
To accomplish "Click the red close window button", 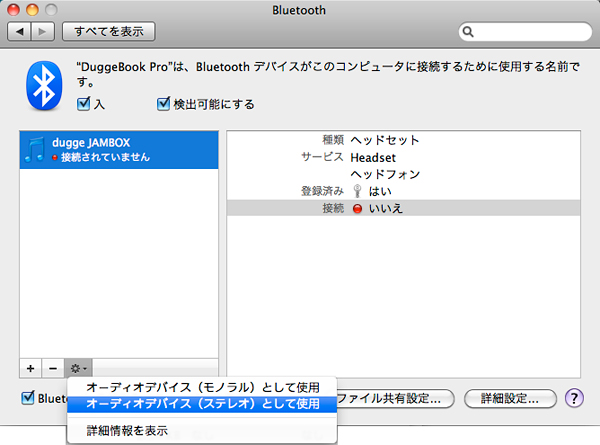I will point(13,10).
